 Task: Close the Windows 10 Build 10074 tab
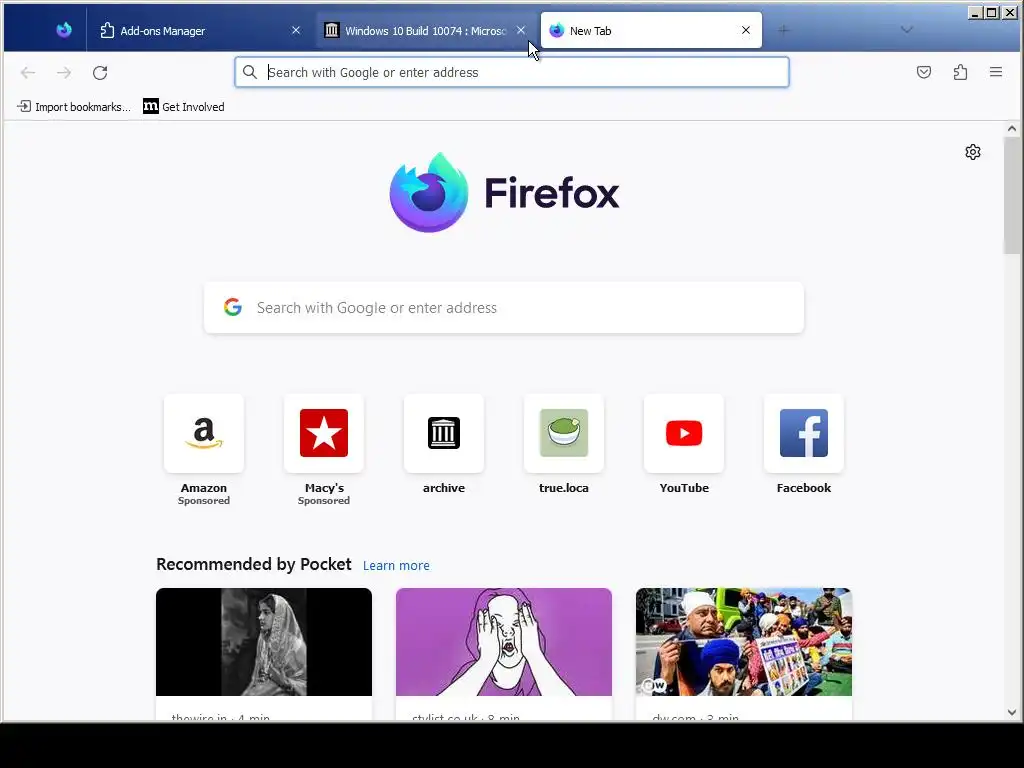point(520,30)
